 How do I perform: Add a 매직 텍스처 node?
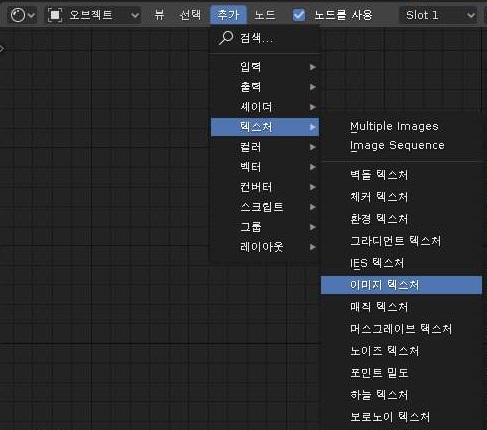(x=401, y=307)
